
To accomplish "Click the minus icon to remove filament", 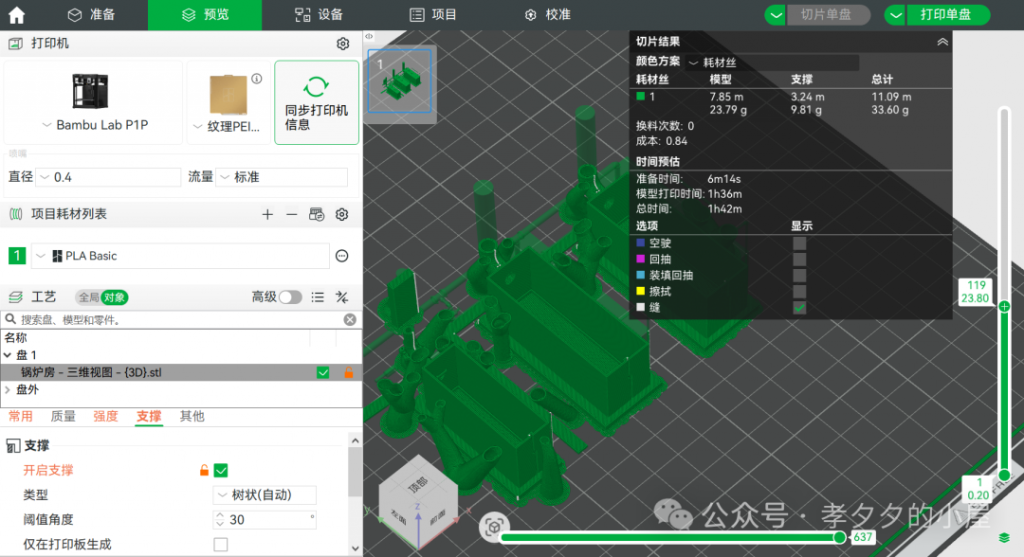I will tap(291, 214).
